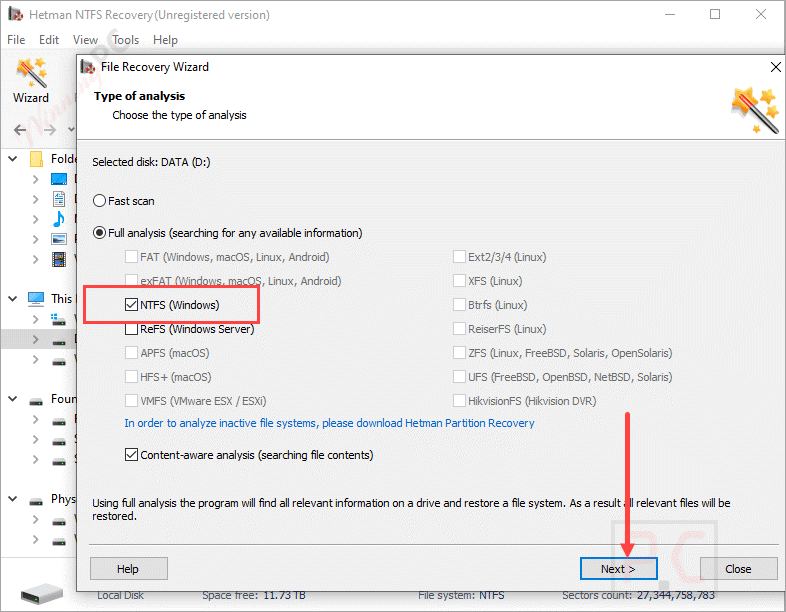Check the XFS (Linux) checkbox
Viewport: 786px width, 612px height.
(x=459, y=280)
